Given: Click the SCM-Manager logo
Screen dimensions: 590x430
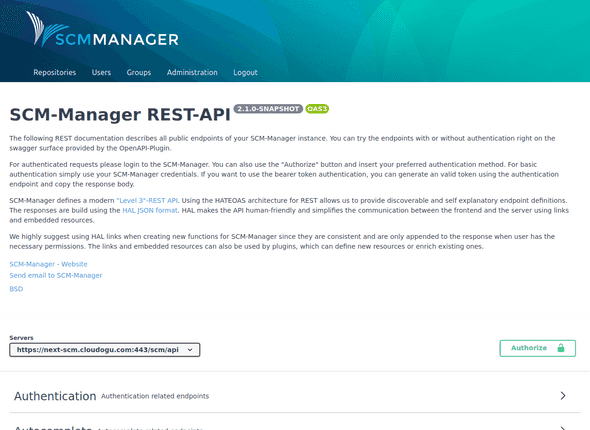Looking at the screenshot, I should point(102,29).
